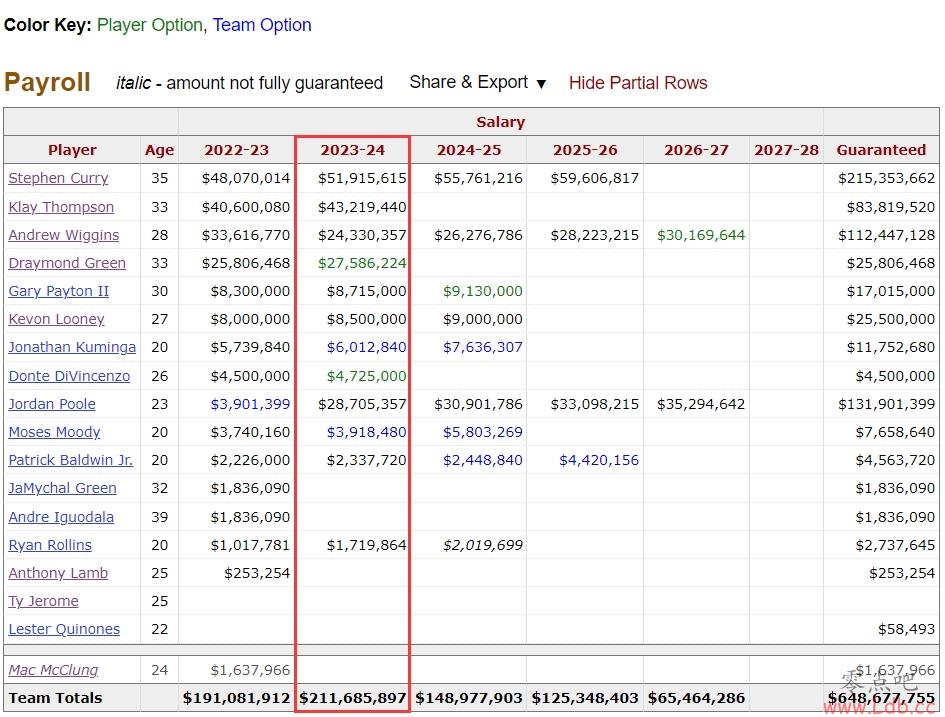Viewport: 945px width, 717px height.
Task: Open Patrick Baldwin Jr. player link
Action: coord(71,460)
